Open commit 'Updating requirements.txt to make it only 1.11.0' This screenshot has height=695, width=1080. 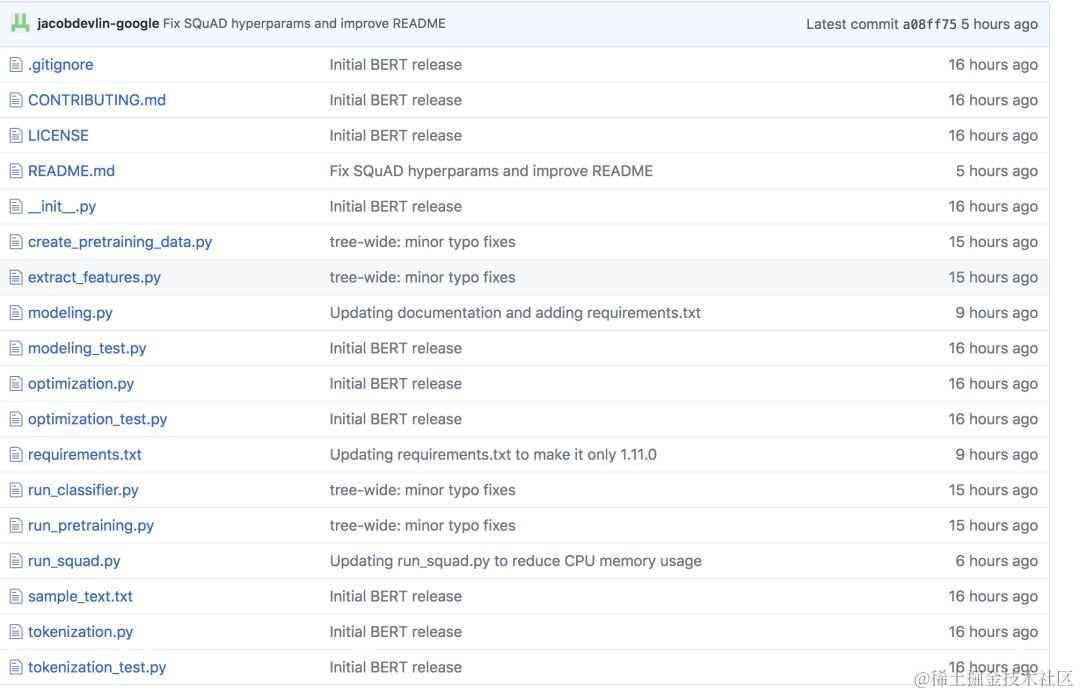[x=493, y=455]
